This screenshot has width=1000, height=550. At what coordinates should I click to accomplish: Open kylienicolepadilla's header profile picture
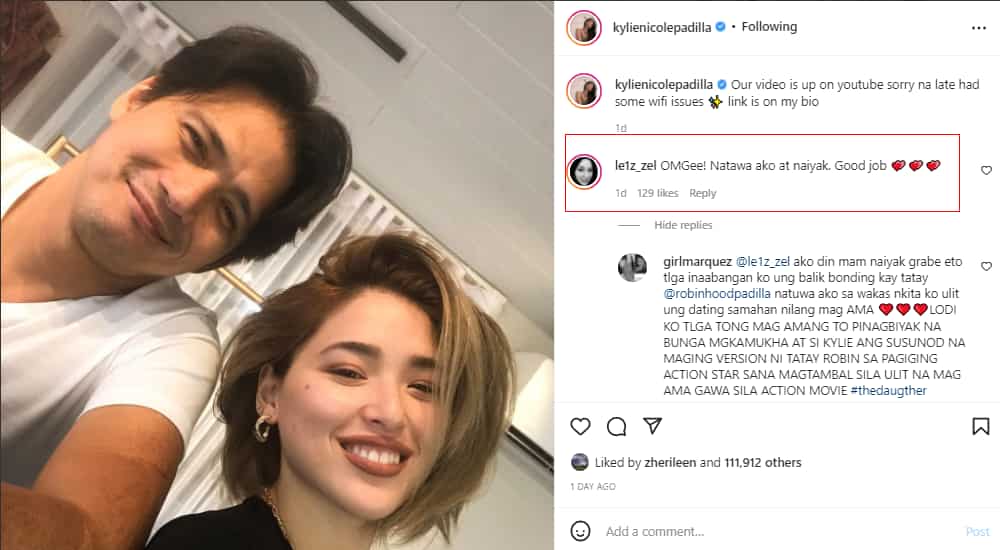click(x=584, y=28)
